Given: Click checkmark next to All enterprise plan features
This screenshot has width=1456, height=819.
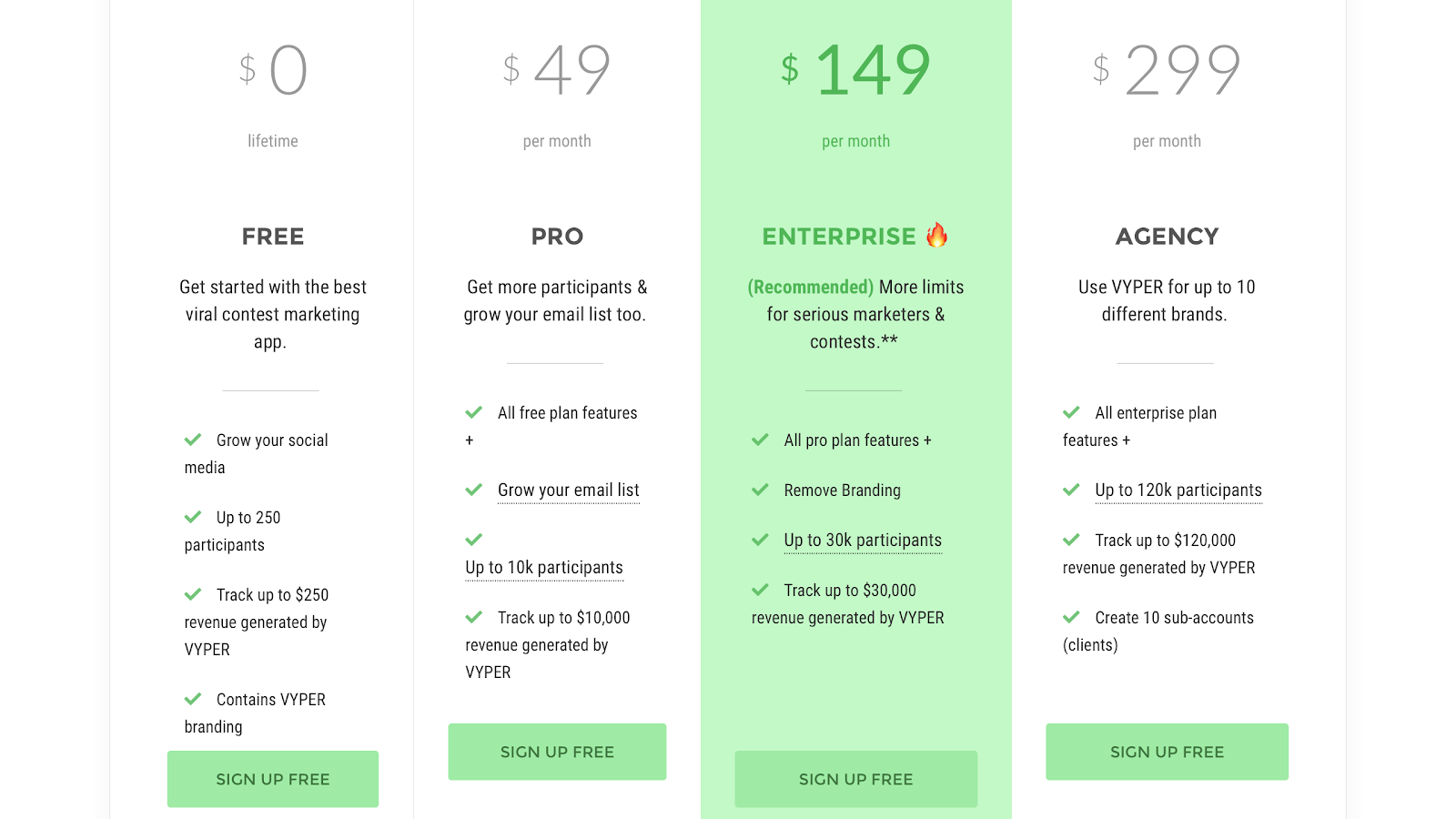Looking at the screenshot, I should pyautogui.click(x=1071, y=412).
